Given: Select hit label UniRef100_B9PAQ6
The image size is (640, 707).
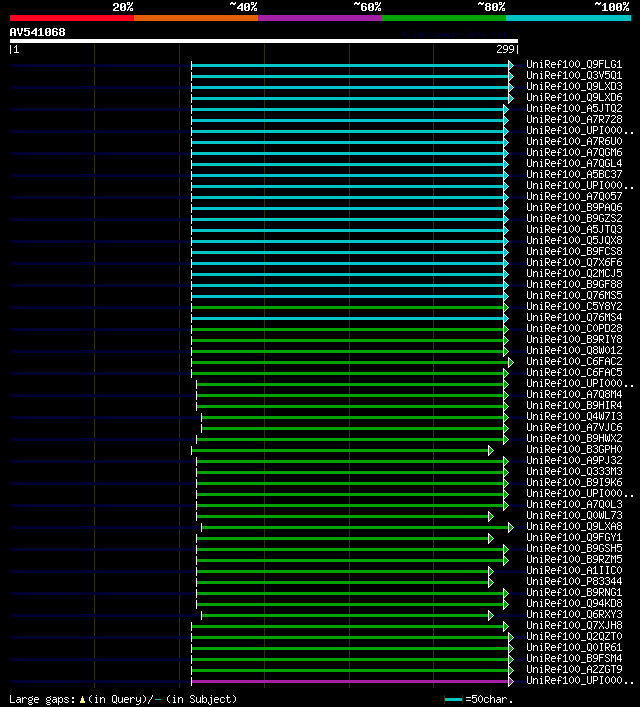Looking at the screenshot, I should (x=574, y=207).
